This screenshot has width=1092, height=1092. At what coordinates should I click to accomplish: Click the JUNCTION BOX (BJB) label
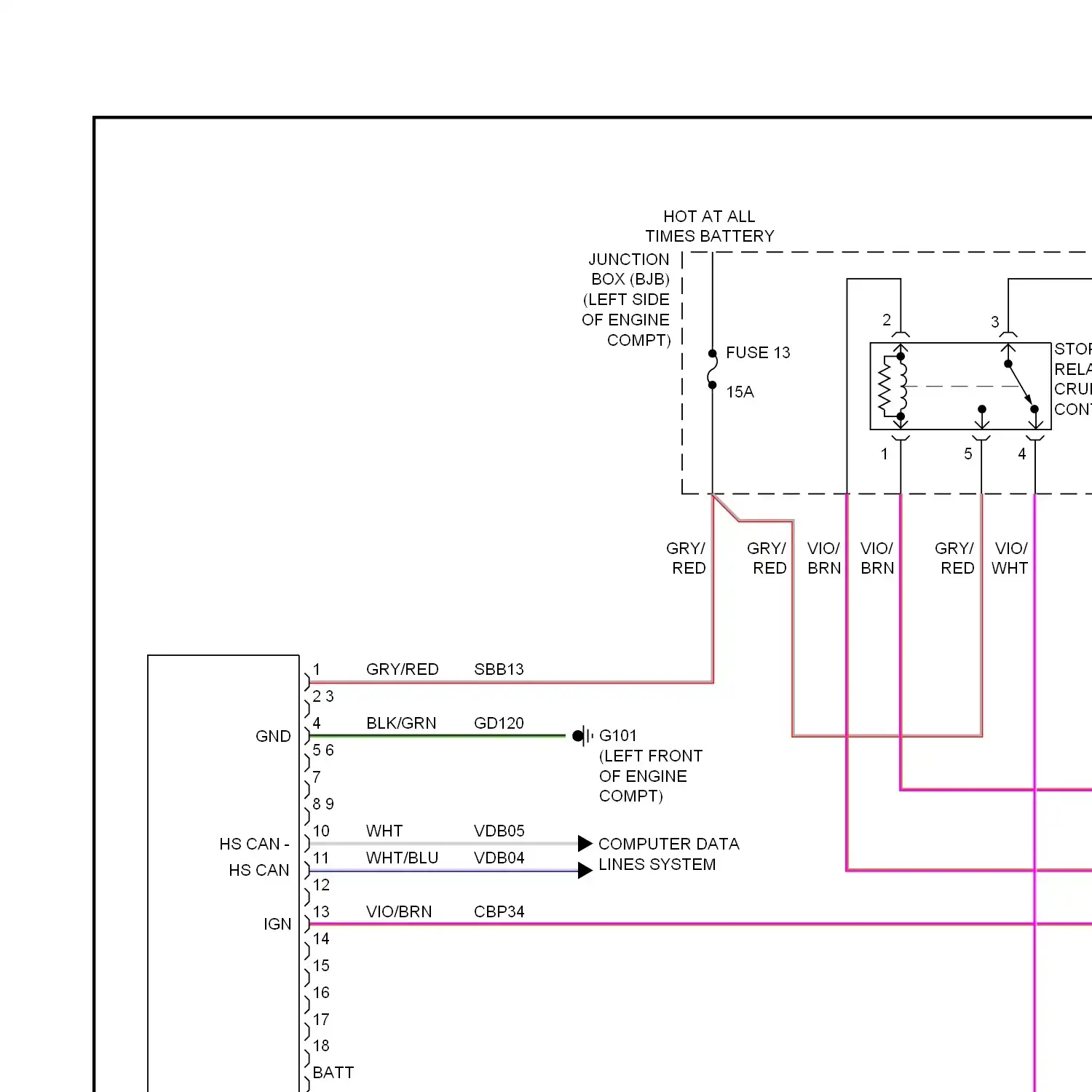pyautogui.click(x=629, y=269)
